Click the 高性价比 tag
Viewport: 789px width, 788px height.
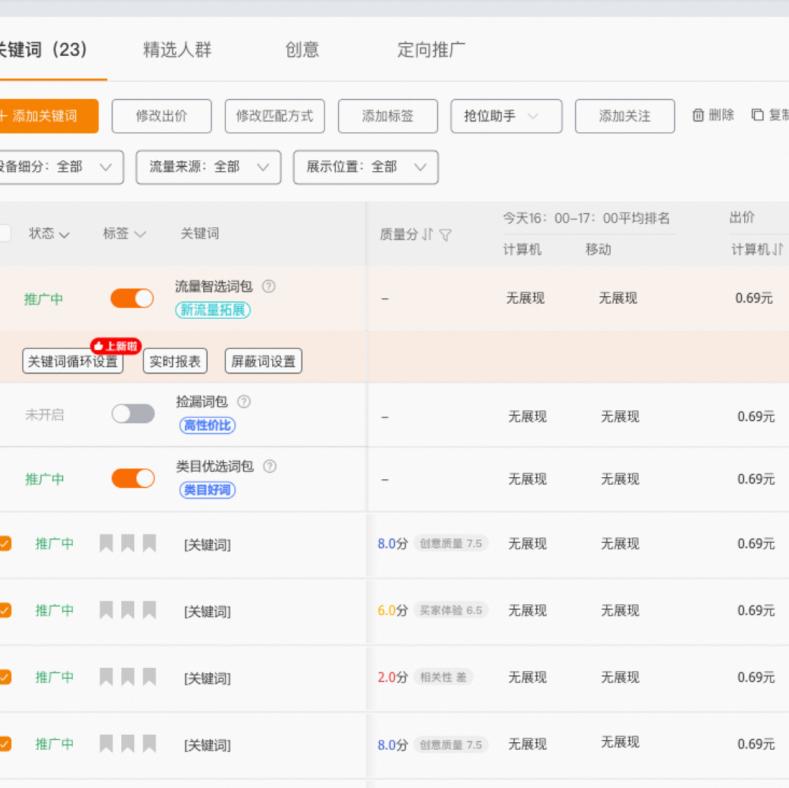[207, 425]
